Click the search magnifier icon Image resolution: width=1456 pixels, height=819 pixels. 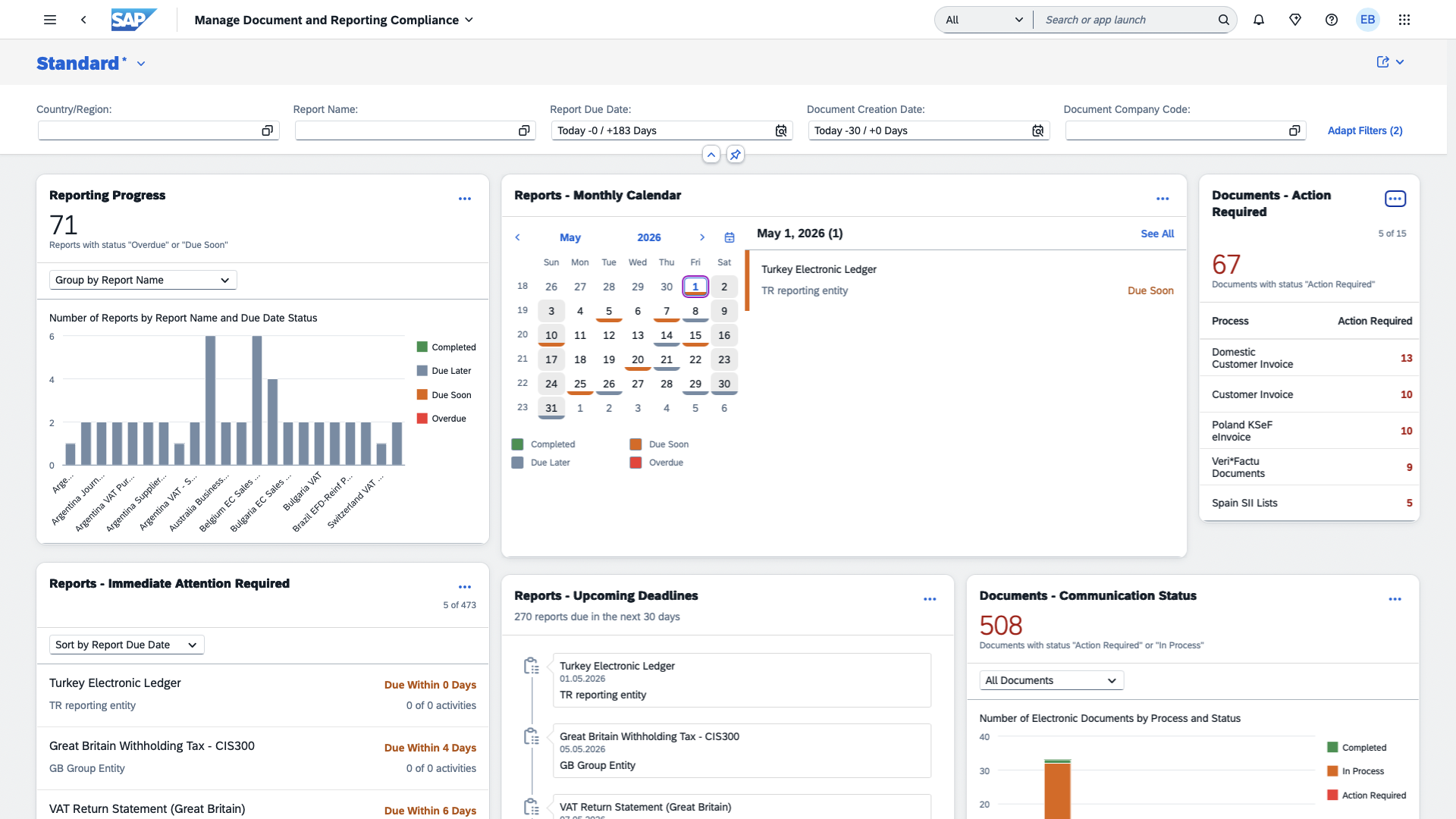click(x=1223, y=20)
